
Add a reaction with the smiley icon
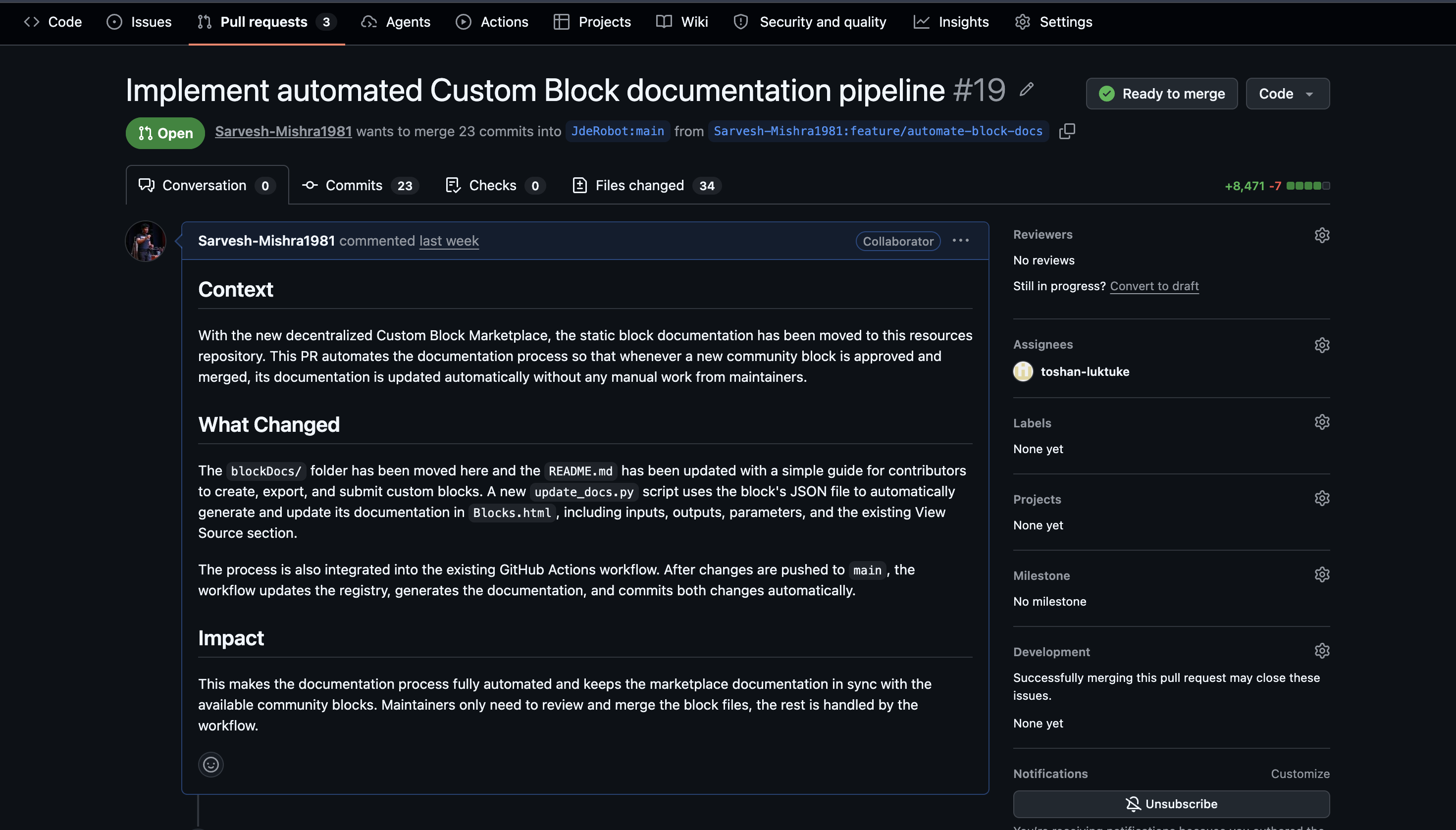pos(211,765)
